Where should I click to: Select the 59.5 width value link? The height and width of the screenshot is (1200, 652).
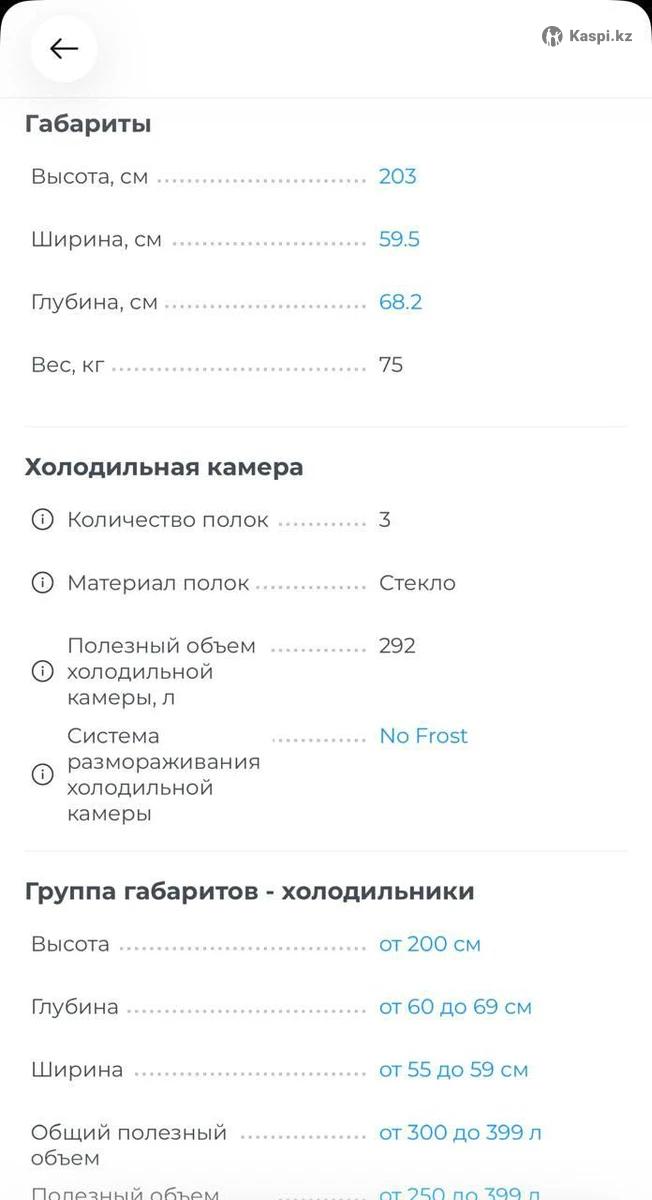coord(399,240)
